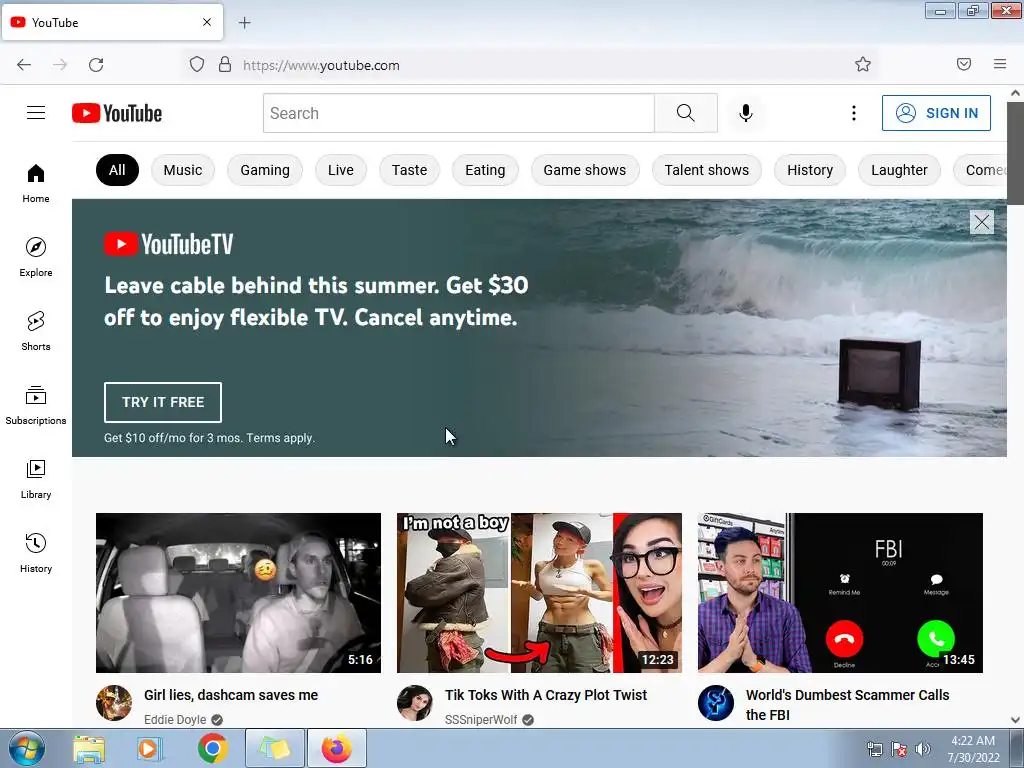Image resolution: width=1024 pixels, height=768 pixels.
Task: Open Firefox application menu
Action: (1000, 64)
